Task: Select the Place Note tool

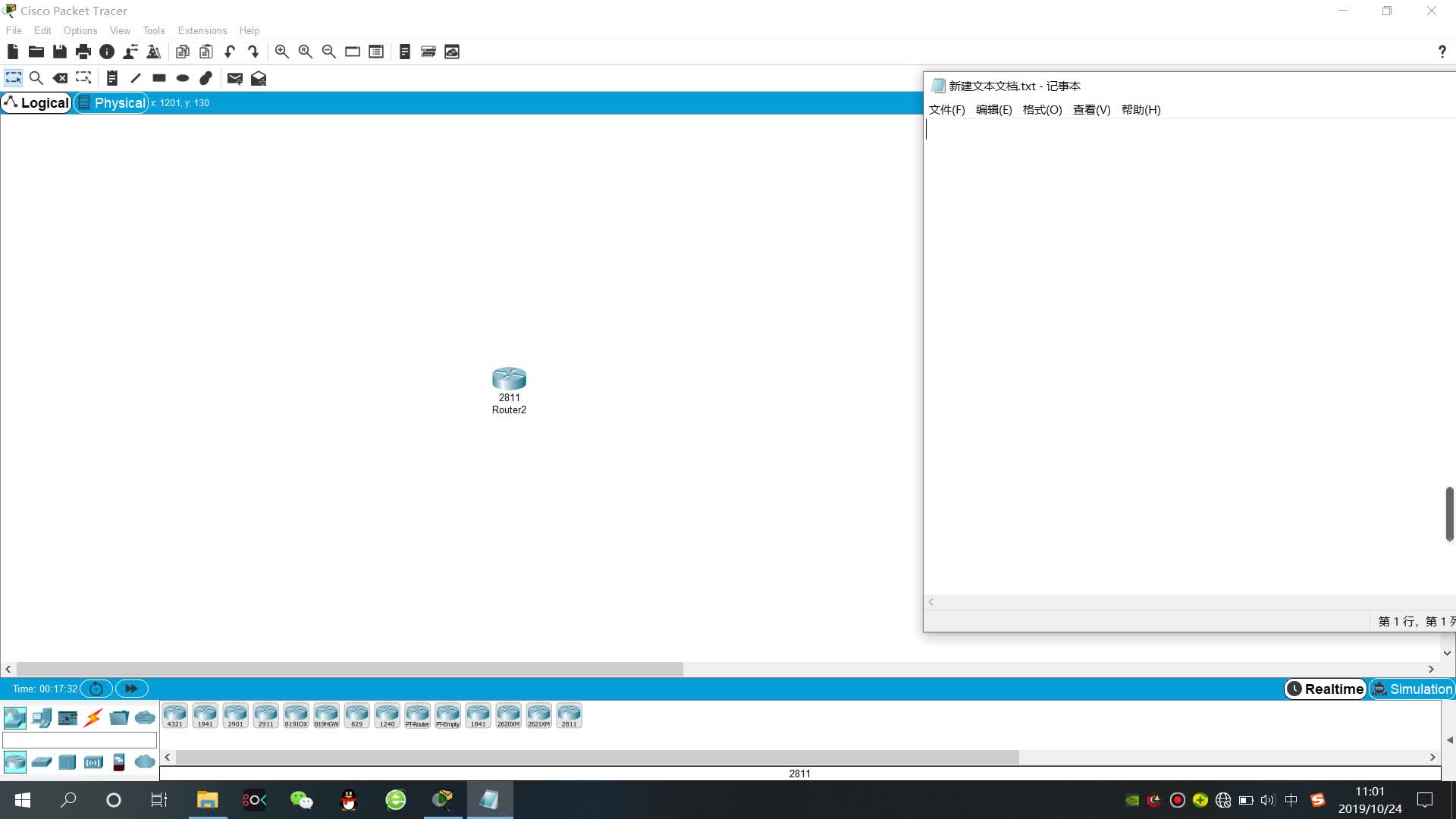Action: click(111, 78)
